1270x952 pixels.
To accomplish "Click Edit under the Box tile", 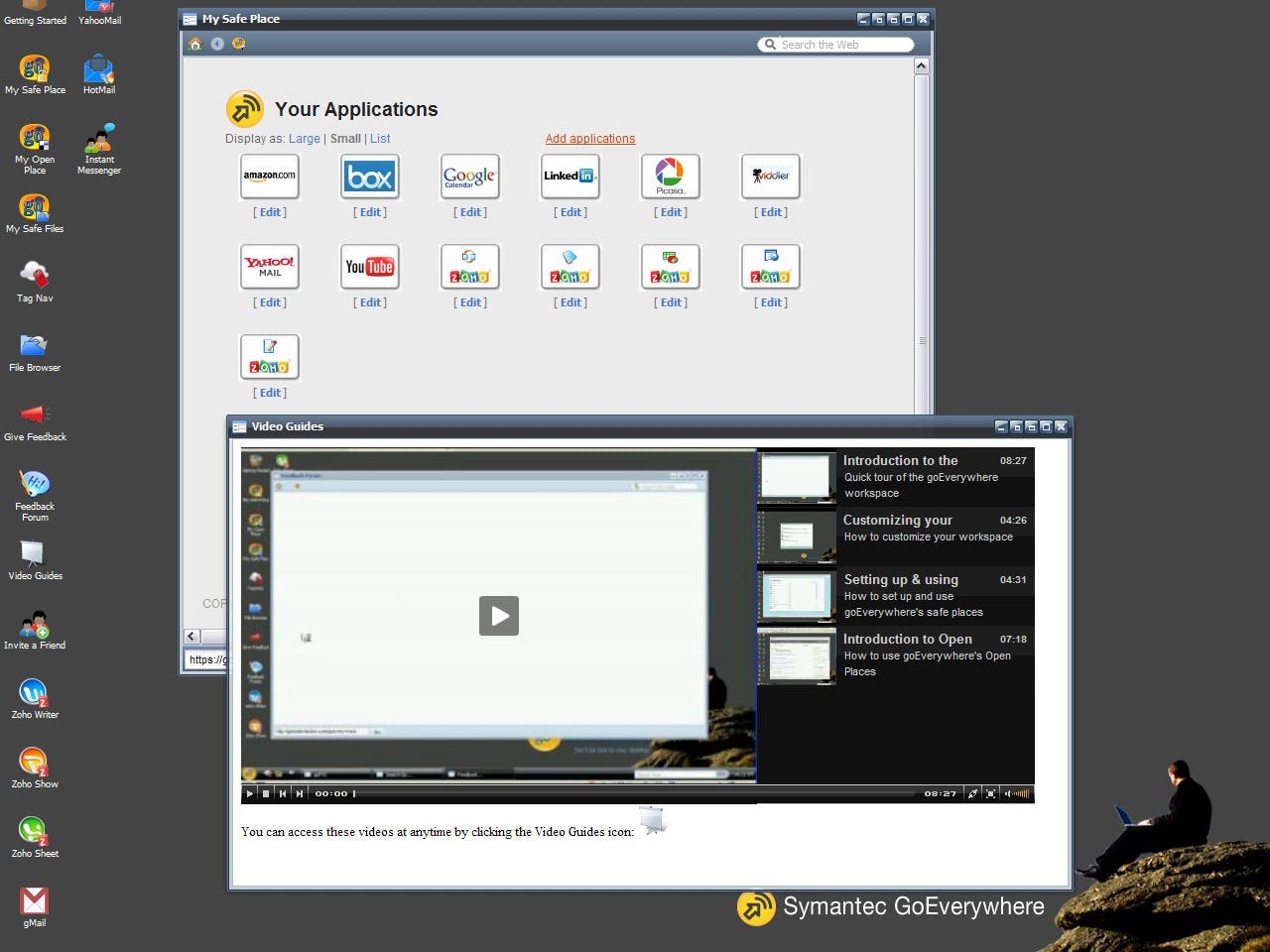I will (370, 212).
